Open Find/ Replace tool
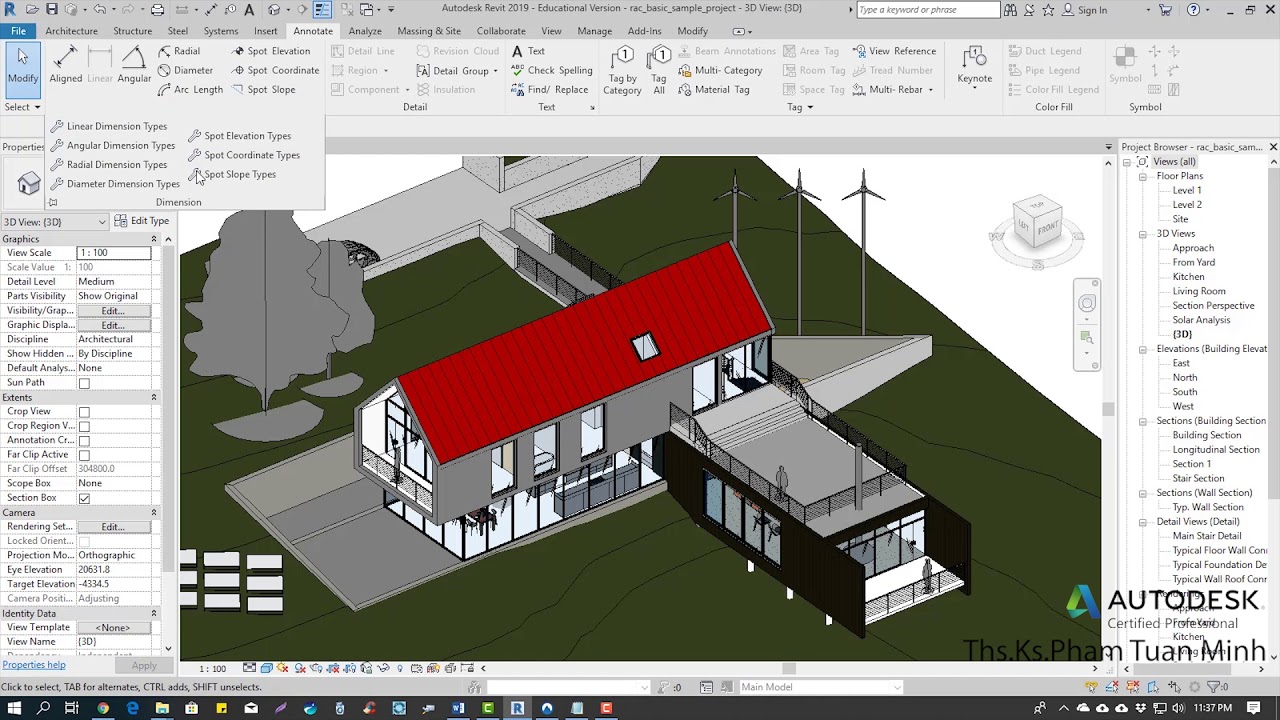The image size is (1280, 720). point(550,89)
